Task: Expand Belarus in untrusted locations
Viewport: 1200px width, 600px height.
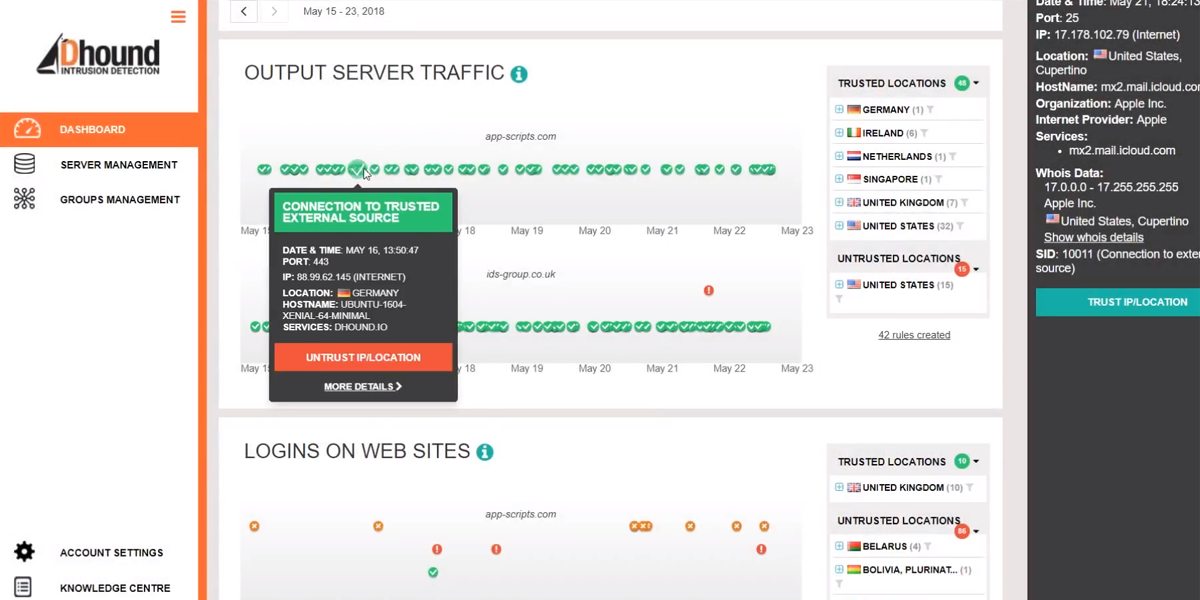Action: (x=839, y=547)
